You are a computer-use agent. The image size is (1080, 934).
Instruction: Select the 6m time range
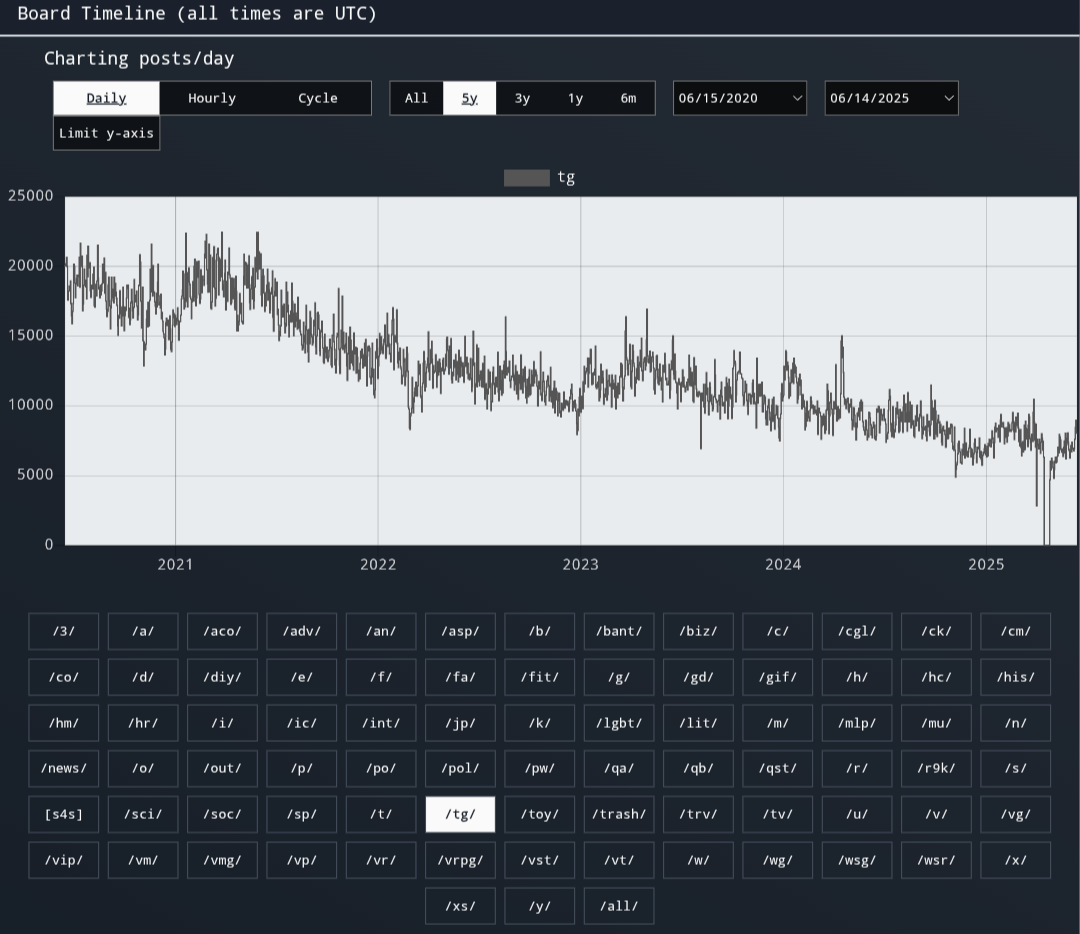click(x=628, y=98)
